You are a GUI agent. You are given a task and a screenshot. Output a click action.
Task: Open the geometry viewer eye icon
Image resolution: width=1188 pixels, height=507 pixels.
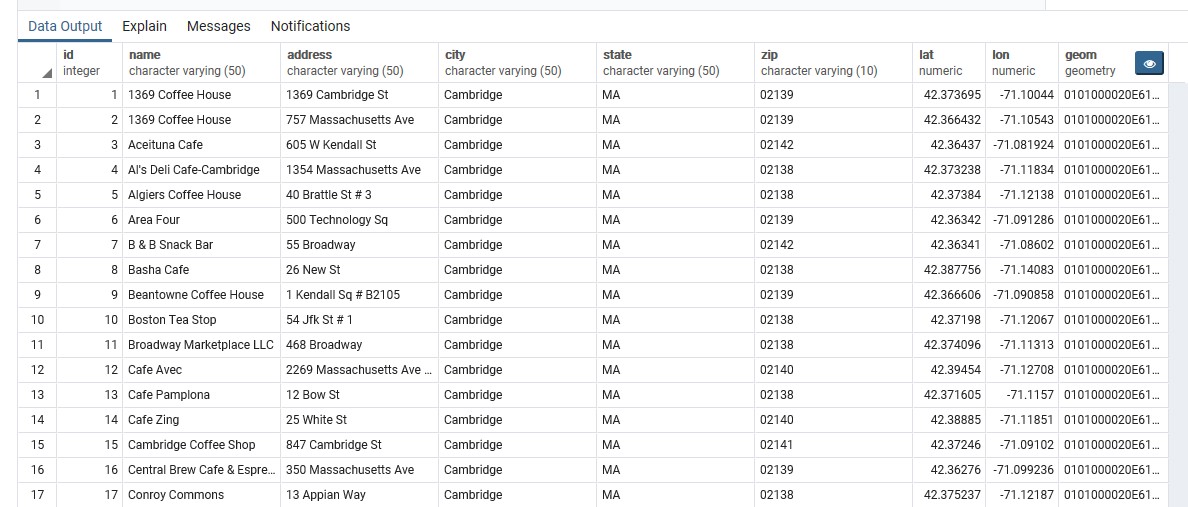click(x=1149, y=64)
